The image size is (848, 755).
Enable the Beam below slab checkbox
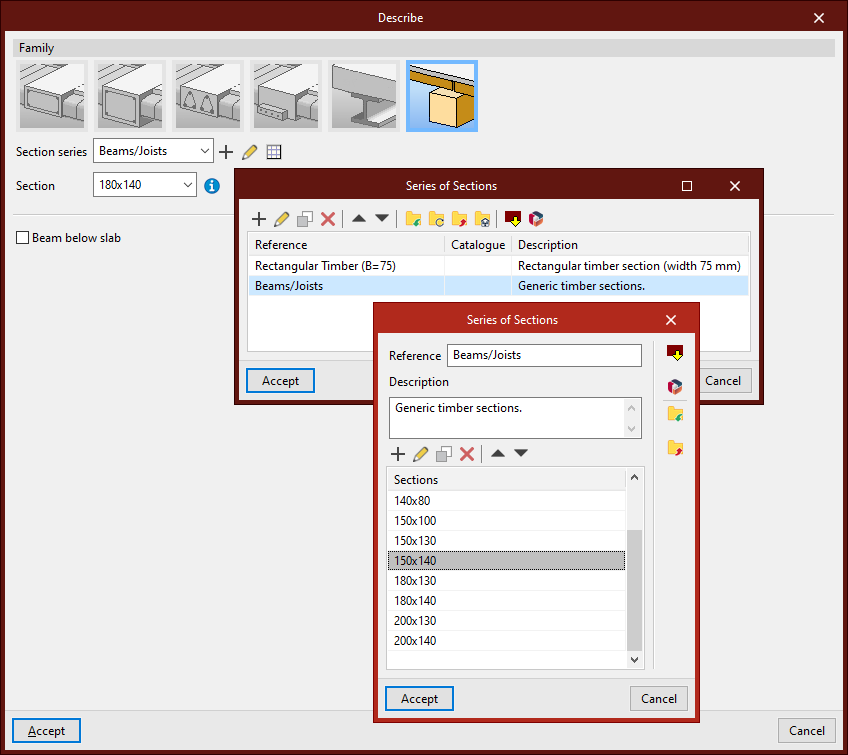(22, 237)
